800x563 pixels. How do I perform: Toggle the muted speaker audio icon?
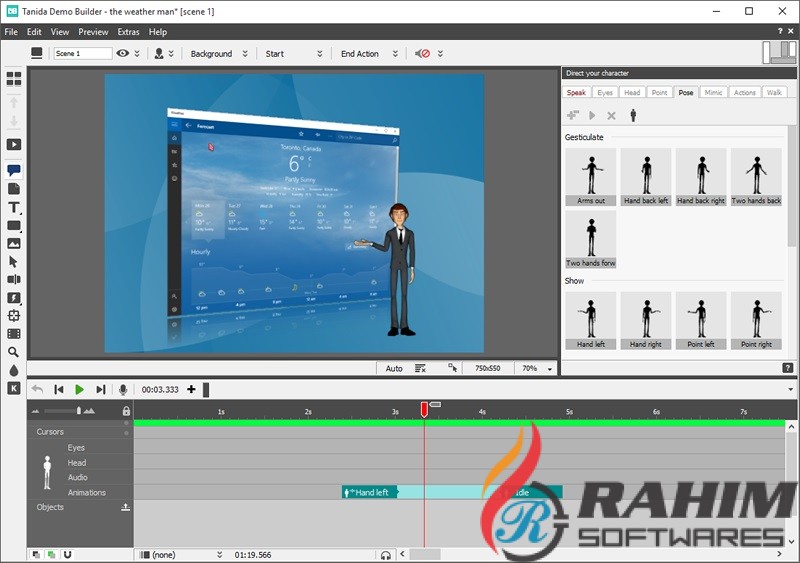(x=422, y=53)
